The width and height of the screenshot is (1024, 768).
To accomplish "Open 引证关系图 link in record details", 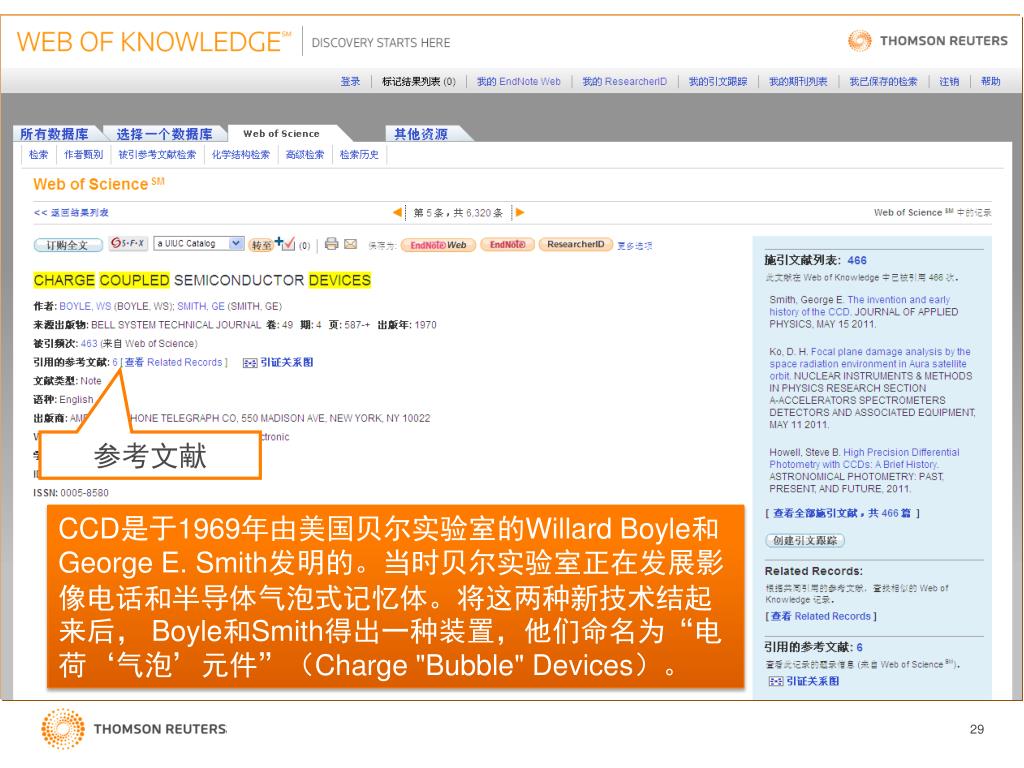I will [287, 362].
